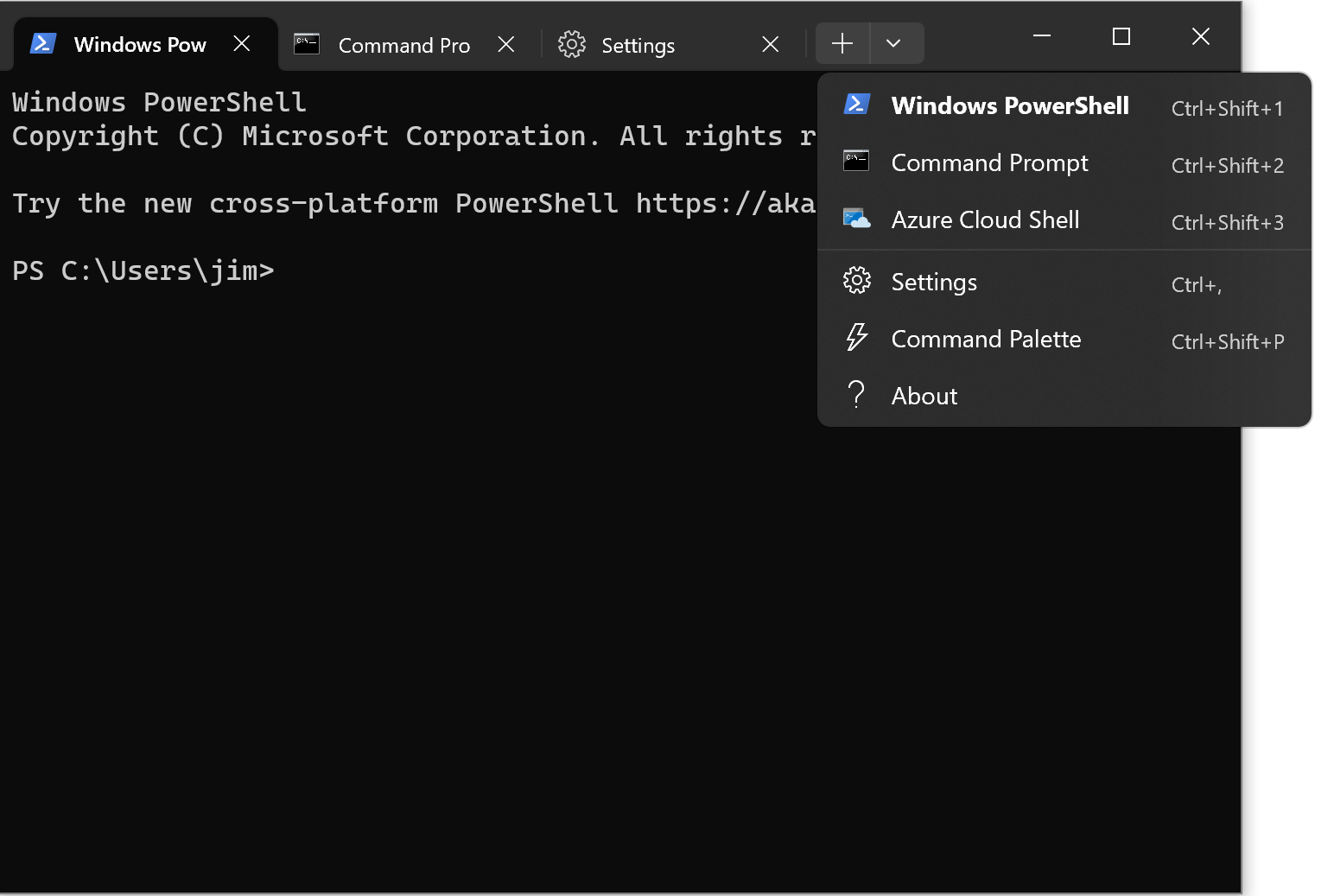Click the Ctrl+Shift+1 shortcut label
Image resolution: width=1334 pixels, height=896 pixels.
(x=1227, y=108)
